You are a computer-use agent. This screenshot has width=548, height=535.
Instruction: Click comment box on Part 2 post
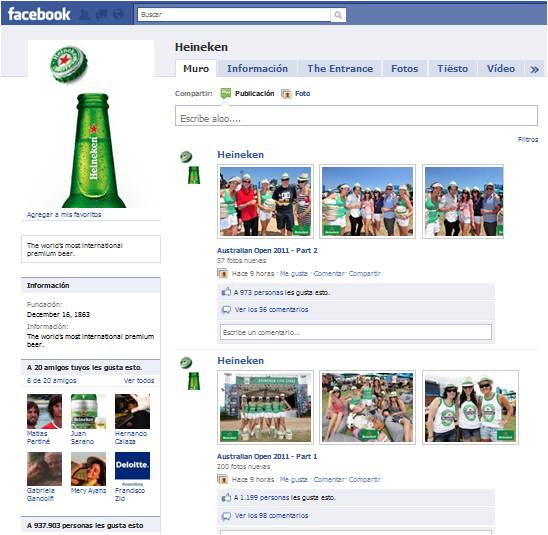tap(356, 332)
